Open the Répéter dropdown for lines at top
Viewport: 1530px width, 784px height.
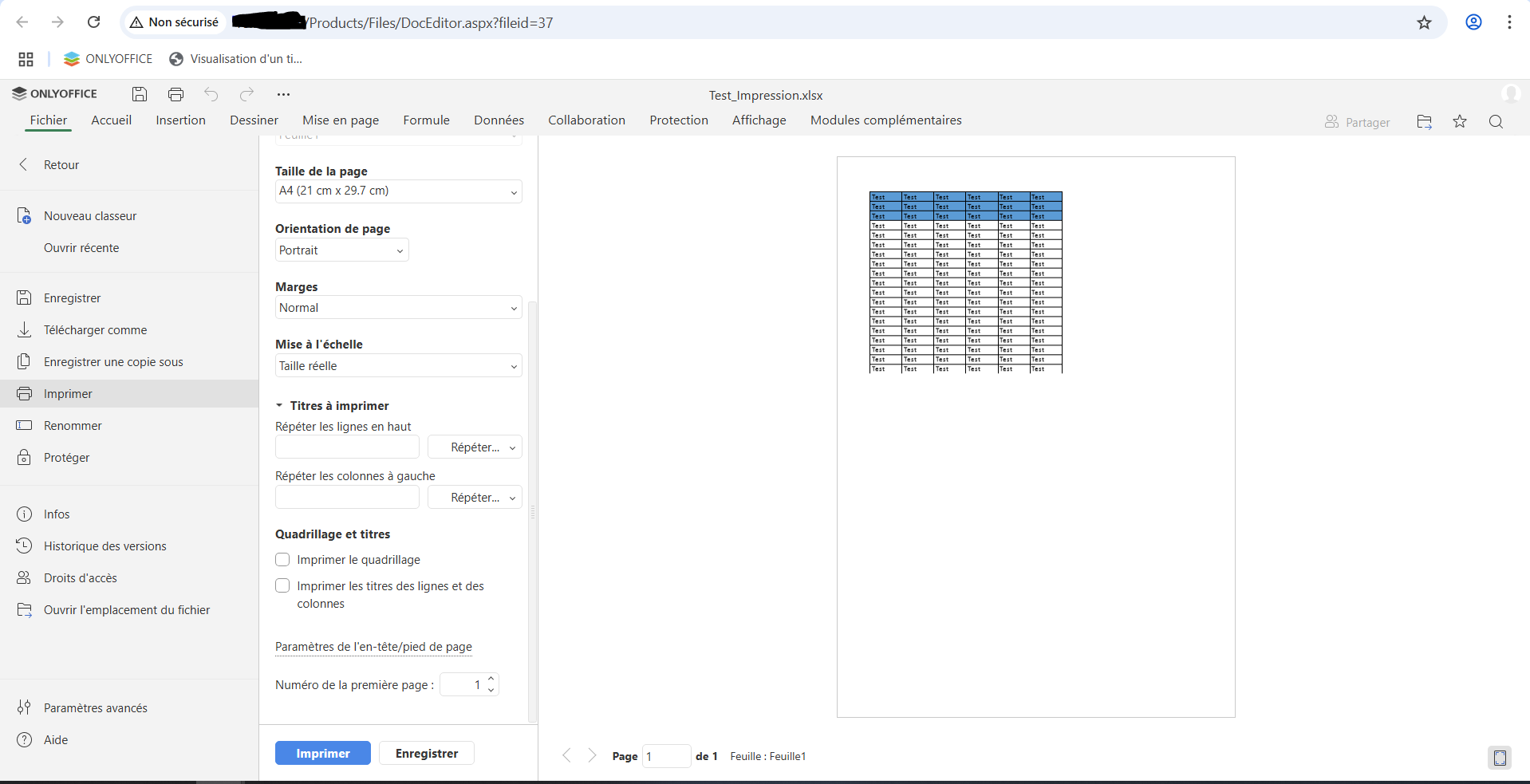coord(475,447)
